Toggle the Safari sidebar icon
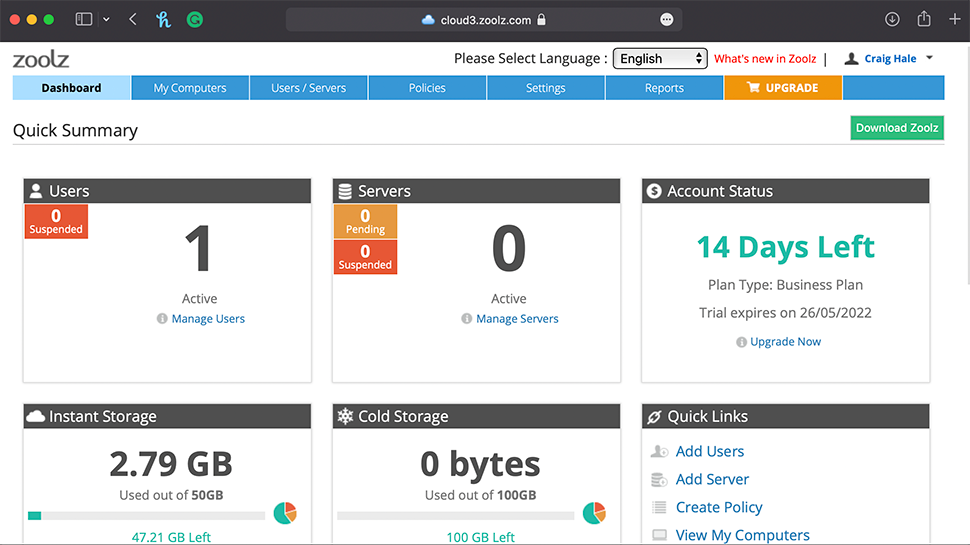This screenshot has width=970, height=545. click(84, 20)
